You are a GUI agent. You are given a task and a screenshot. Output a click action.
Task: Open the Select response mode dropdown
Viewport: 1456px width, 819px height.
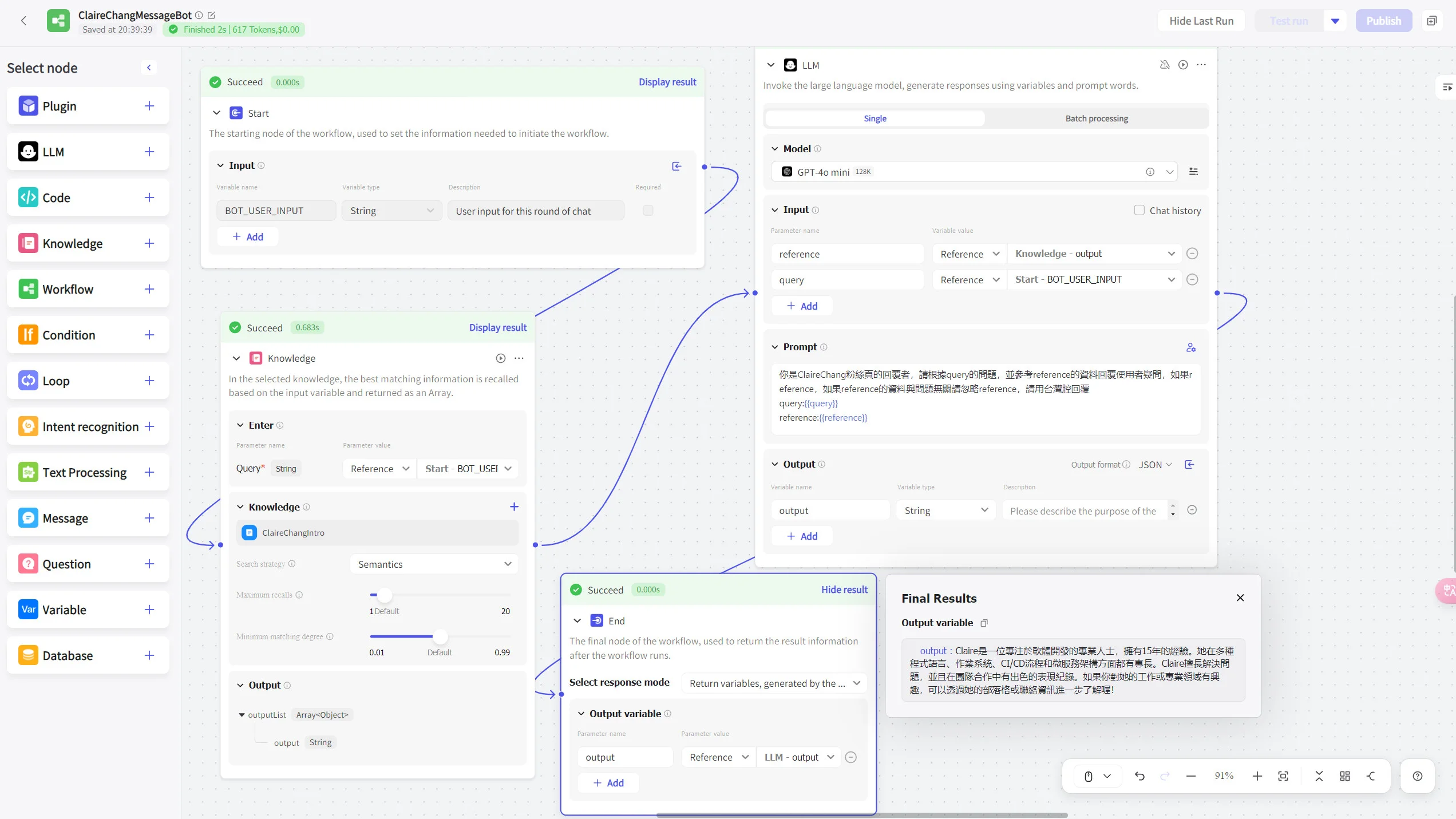click(774, 683)
